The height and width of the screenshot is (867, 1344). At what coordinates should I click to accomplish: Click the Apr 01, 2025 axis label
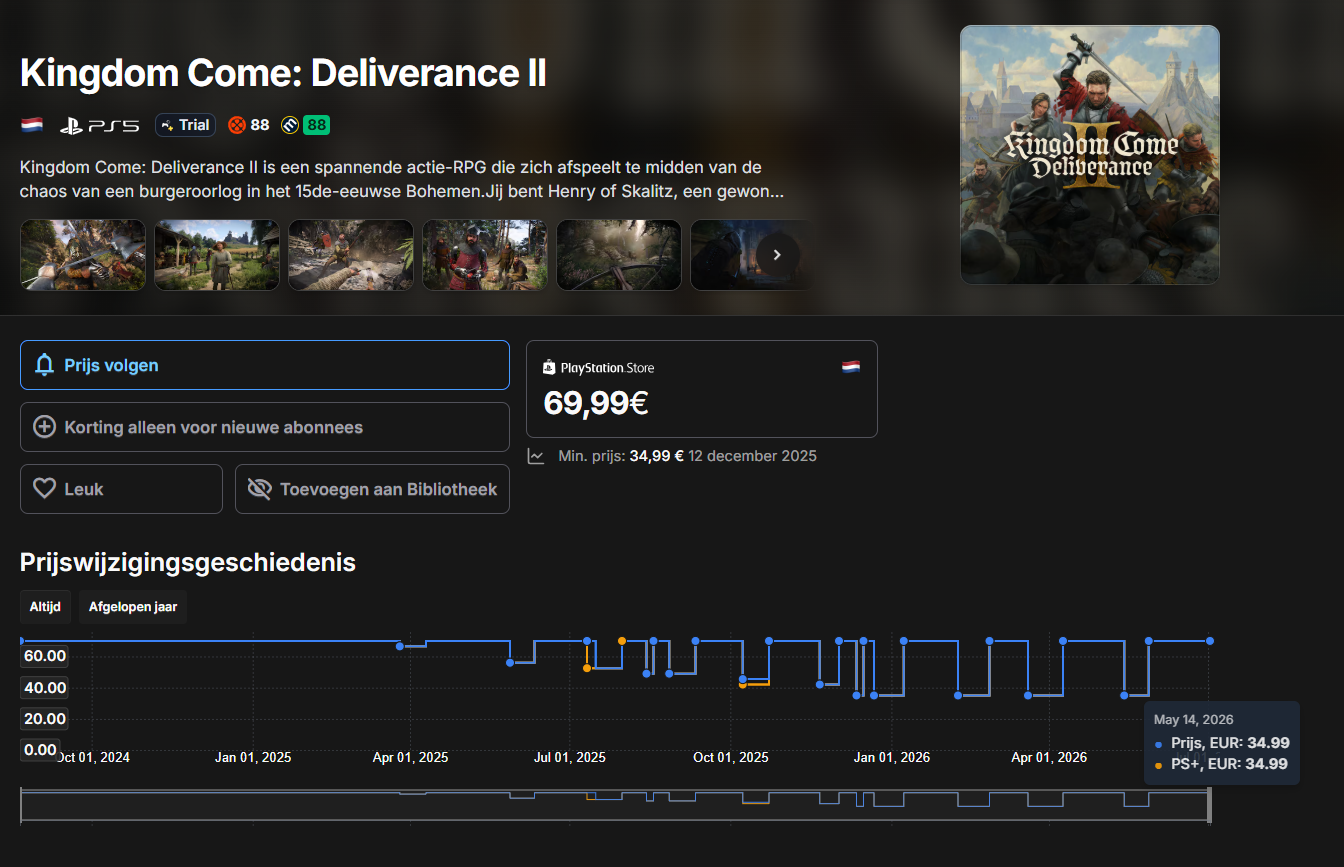pos(410,757)
